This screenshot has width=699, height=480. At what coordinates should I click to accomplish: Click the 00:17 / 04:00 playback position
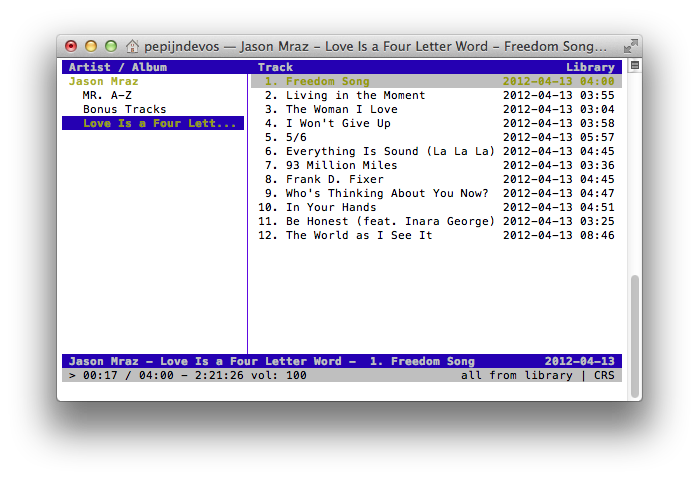click(128, 375)
